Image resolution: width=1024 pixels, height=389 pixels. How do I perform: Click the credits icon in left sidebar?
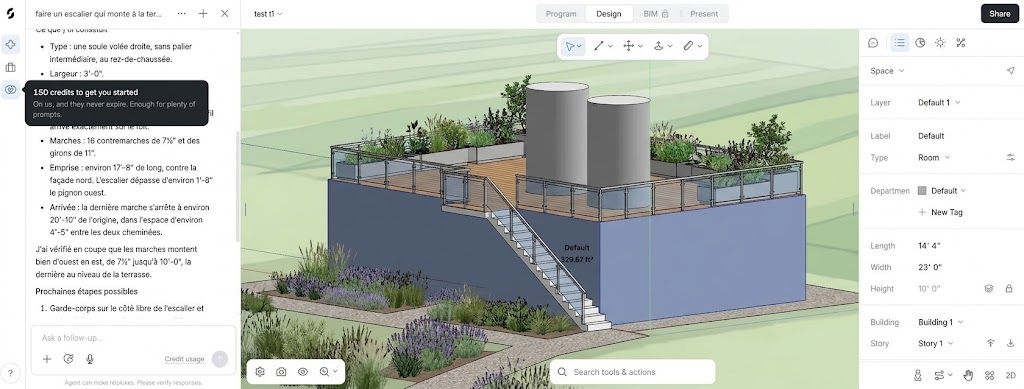click(x=10, y=89)
